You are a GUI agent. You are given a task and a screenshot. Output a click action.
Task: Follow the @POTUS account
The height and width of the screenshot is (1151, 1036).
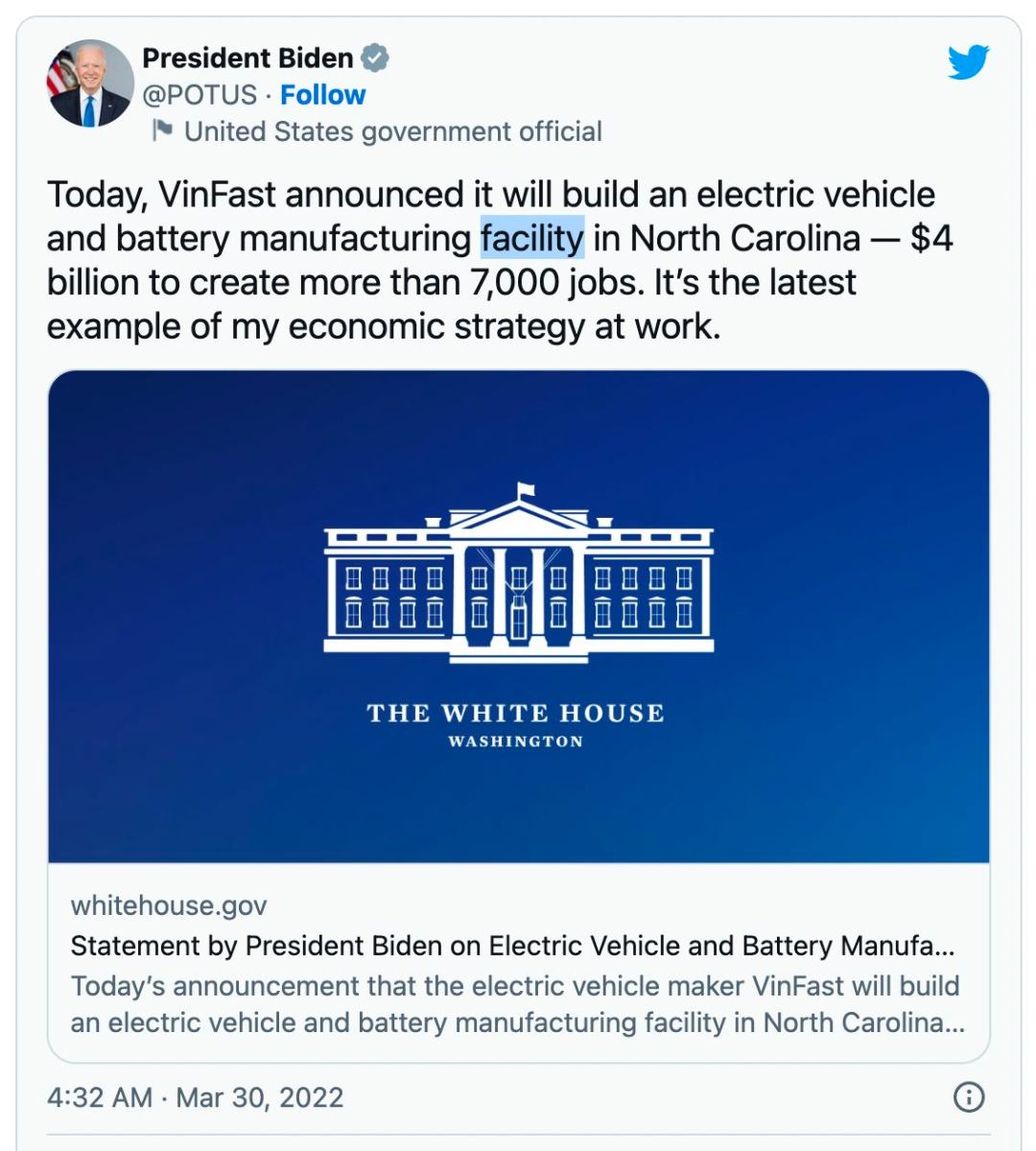(322, 95)
